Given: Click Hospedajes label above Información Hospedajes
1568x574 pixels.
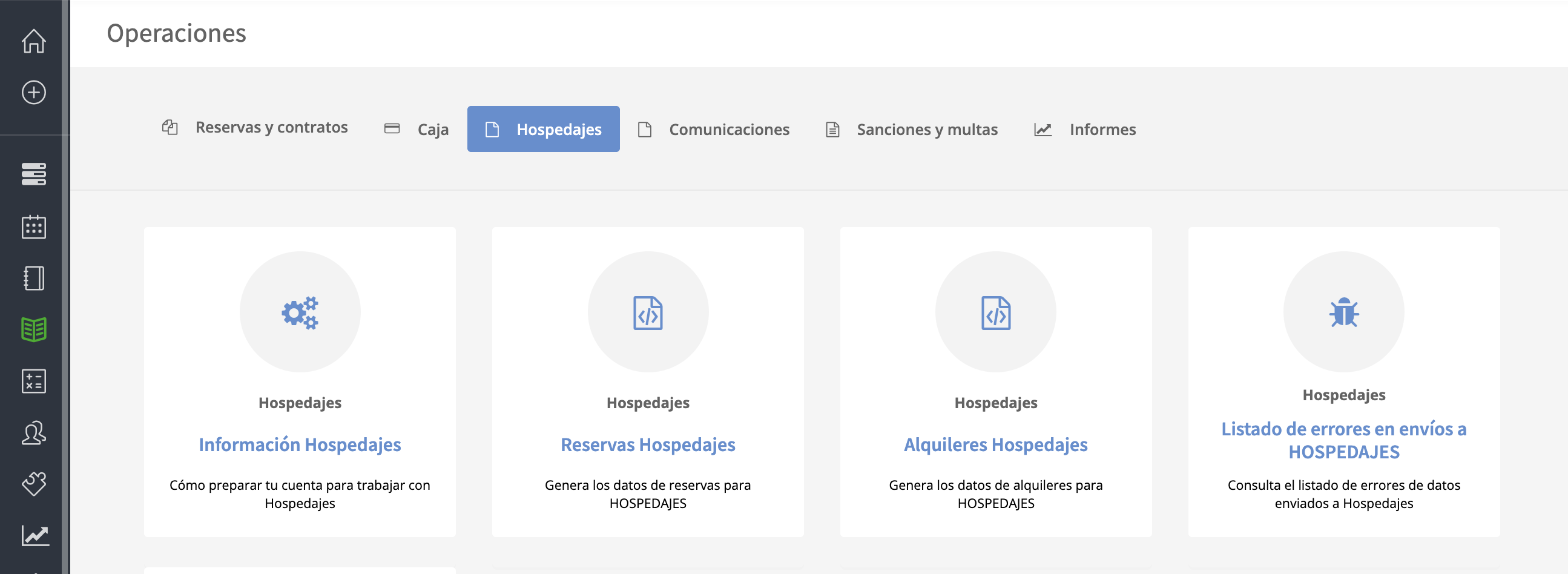Looking at the screenshot, I should click(x=300, y=403).
